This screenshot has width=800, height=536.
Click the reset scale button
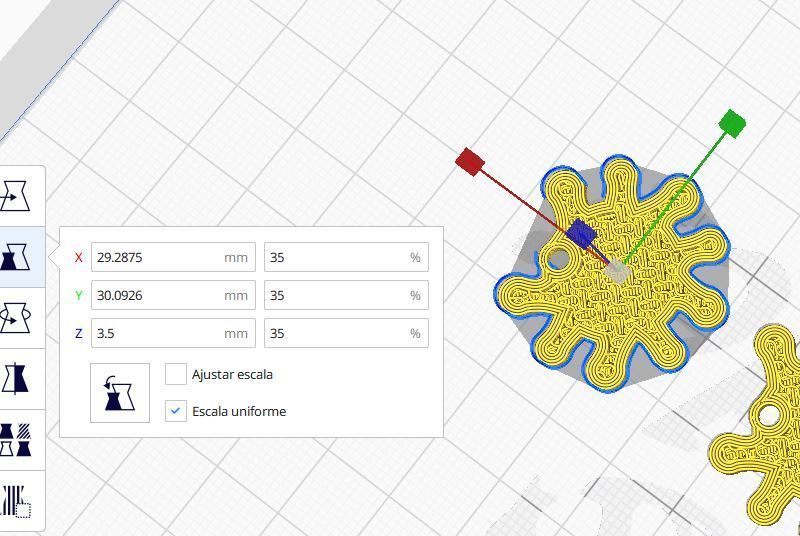point(120,393)
